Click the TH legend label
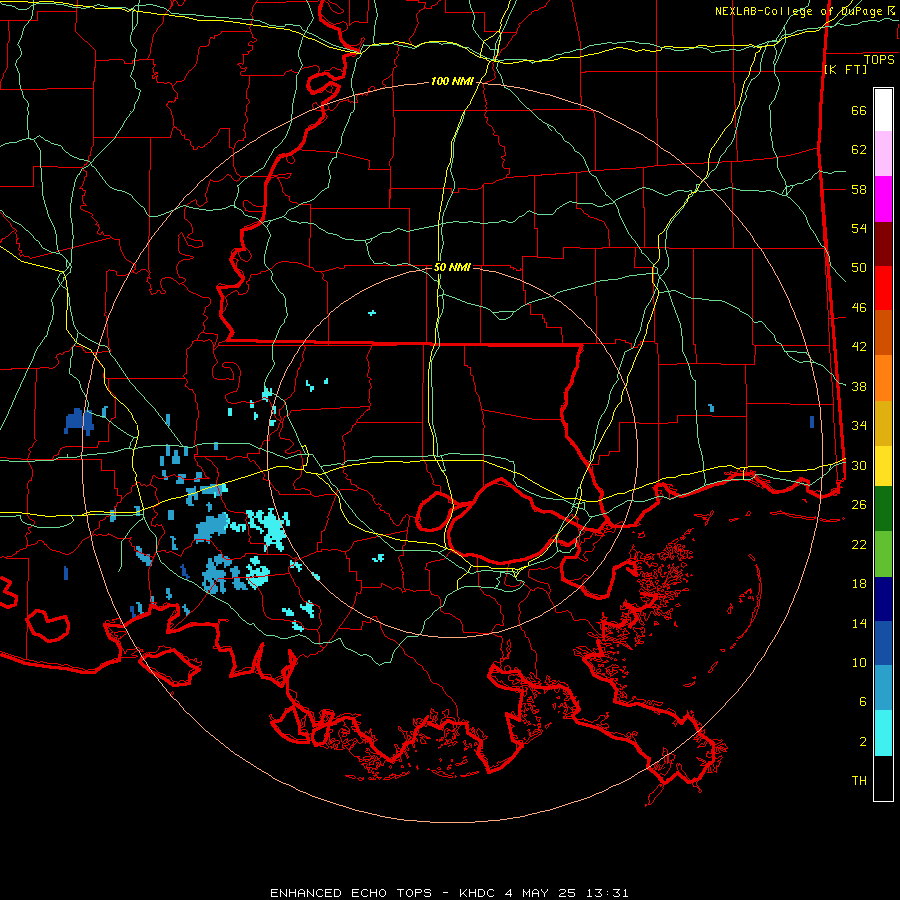Image resolution: width=900 pixels, height=900 pixels. pos(859,781)
